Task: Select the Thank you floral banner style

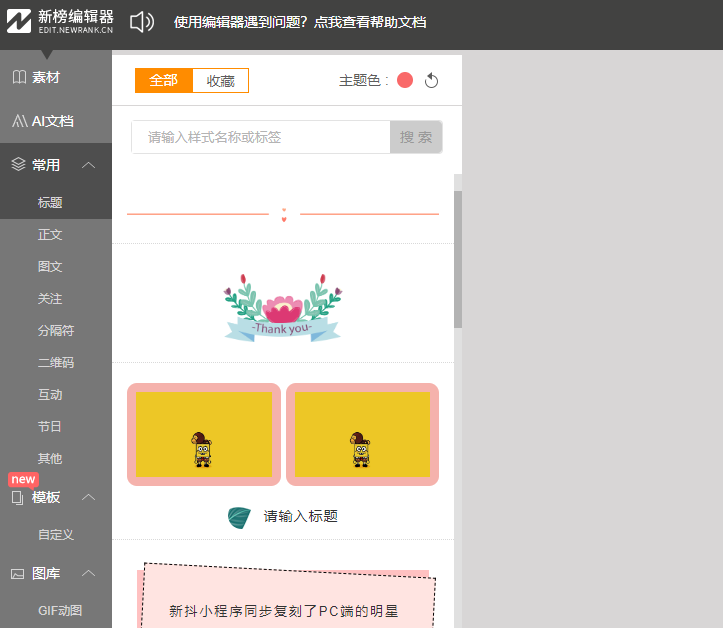Action: 283,305
